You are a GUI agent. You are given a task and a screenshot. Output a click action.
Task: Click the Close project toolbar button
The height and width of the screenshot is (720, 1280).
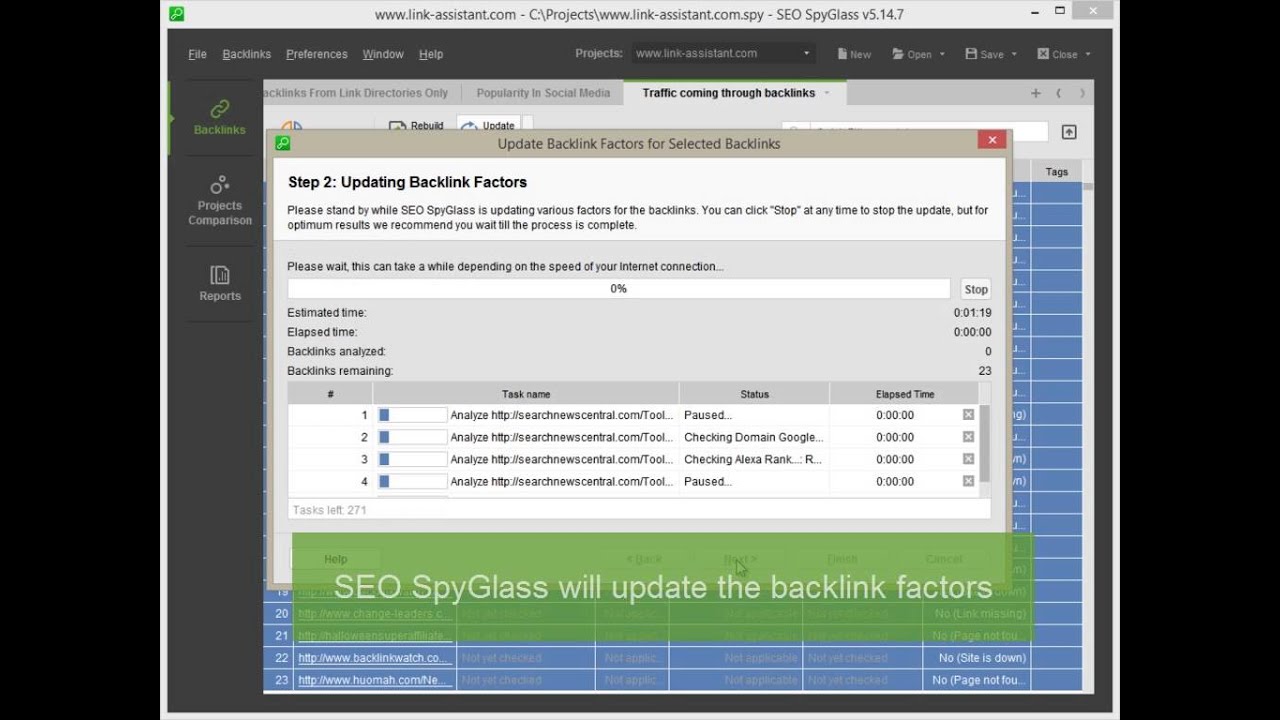coord(1057,54)
